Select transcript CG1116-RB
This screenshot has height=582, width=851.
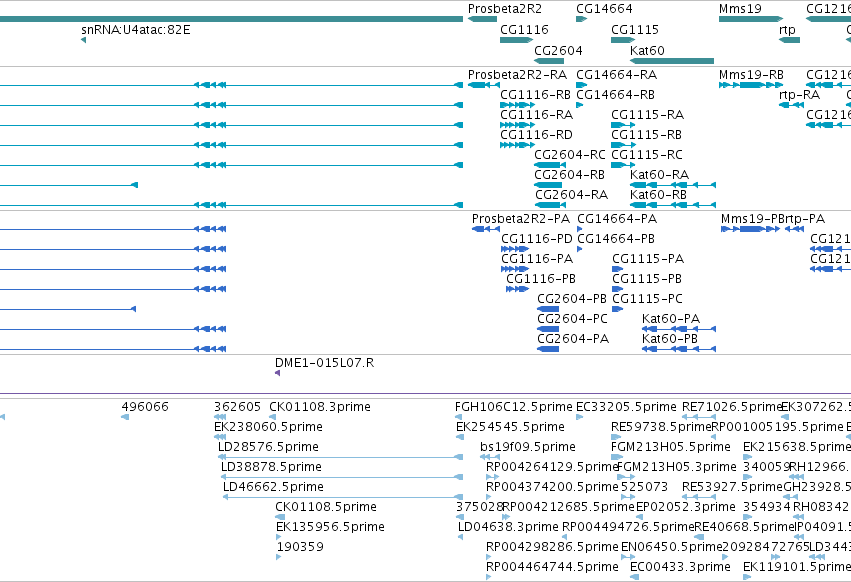pos(535,94)
